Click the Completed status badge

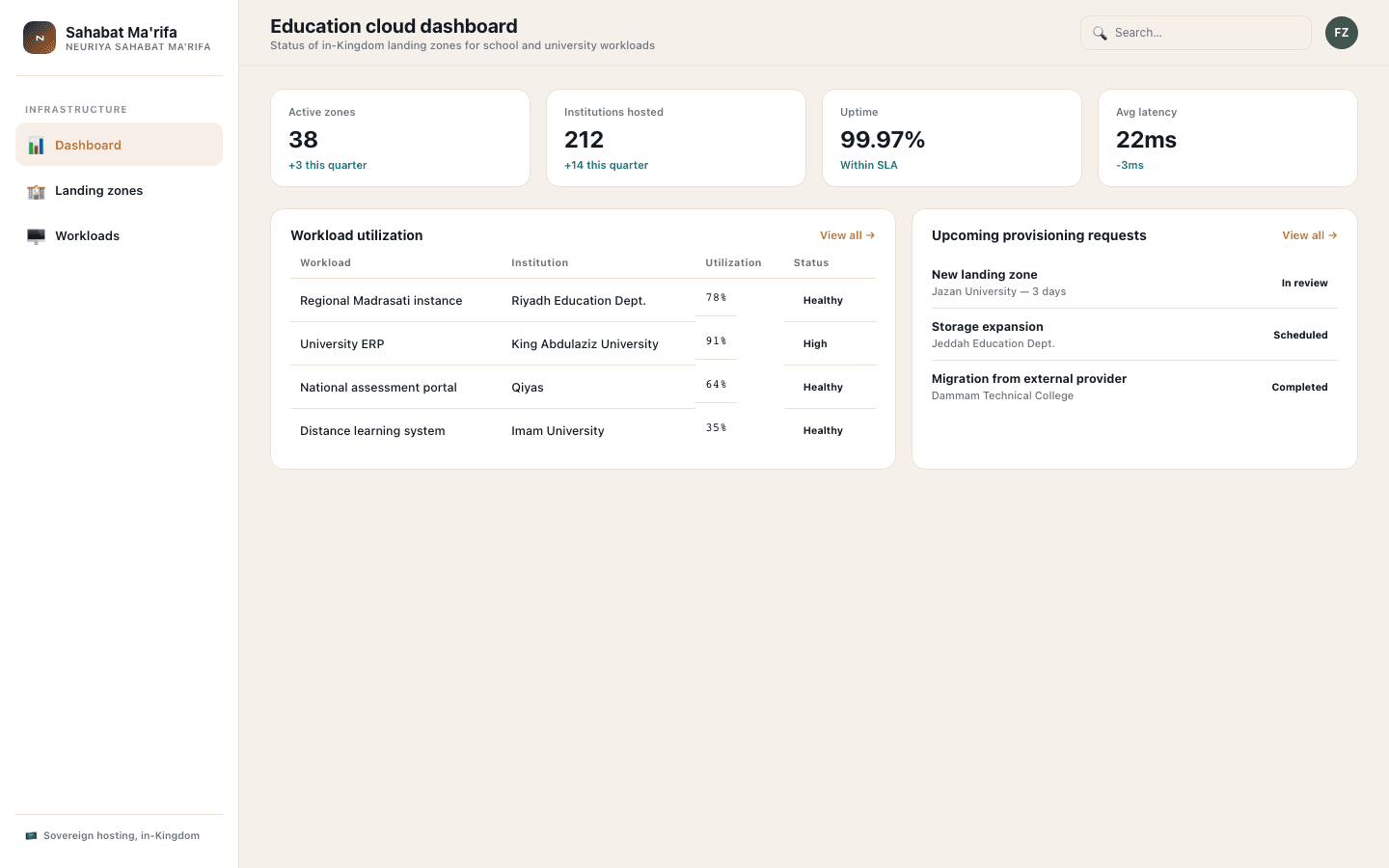coord(1299,388)
